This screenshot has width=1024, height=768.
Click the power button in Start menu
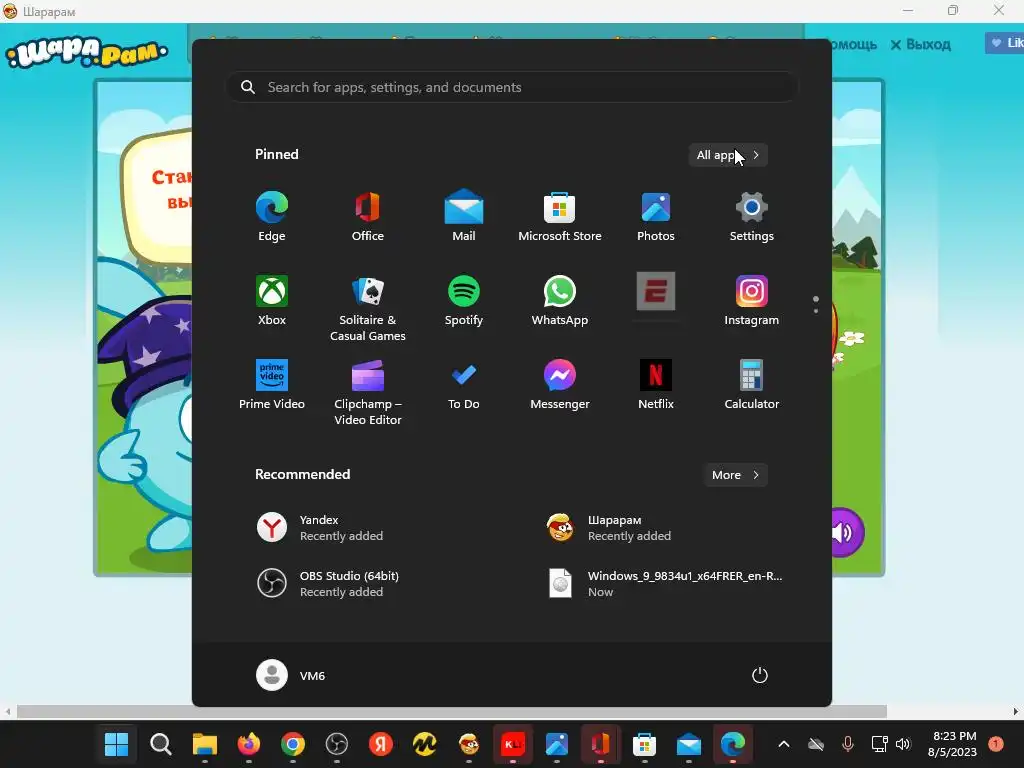[760, 675]
